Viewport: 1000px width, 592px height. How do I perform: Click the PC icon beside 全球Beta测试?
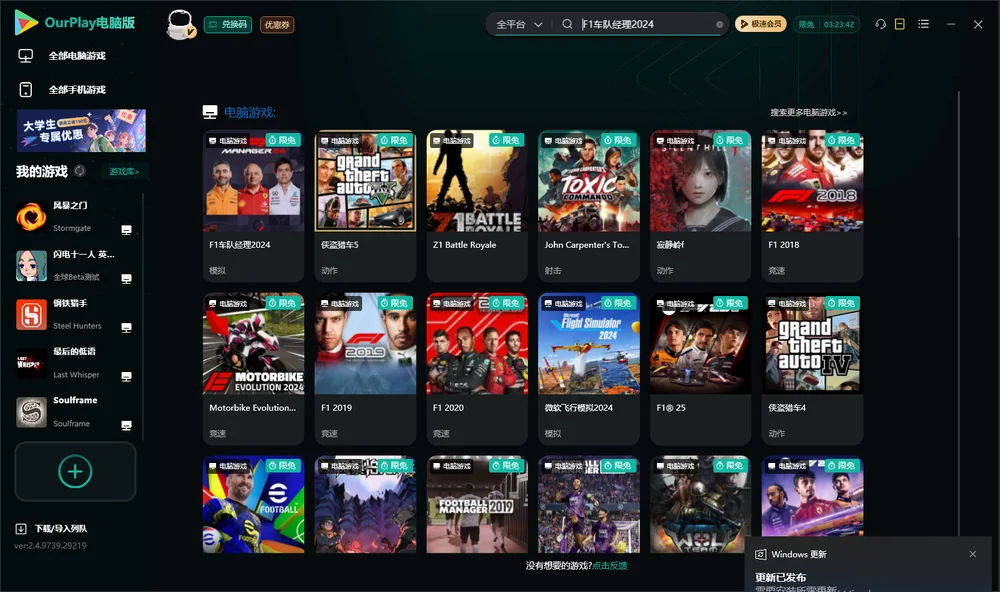[x=126, y=279]
